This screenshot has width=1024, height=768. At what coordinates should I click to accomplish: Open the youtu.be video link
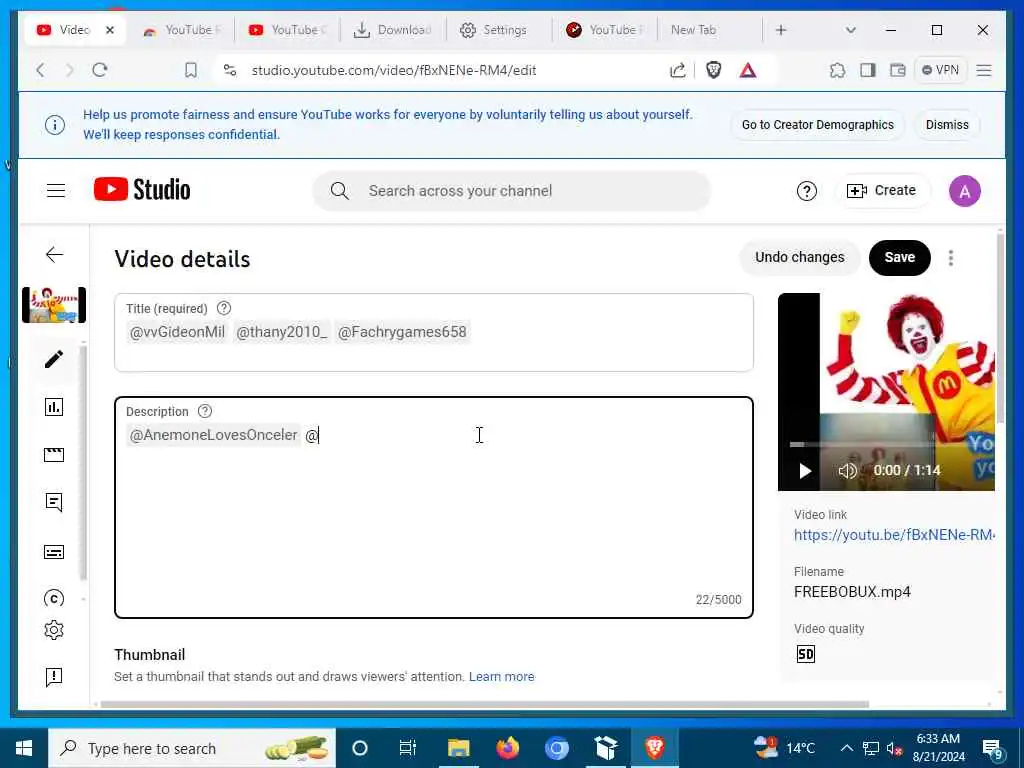pos(893,535)
